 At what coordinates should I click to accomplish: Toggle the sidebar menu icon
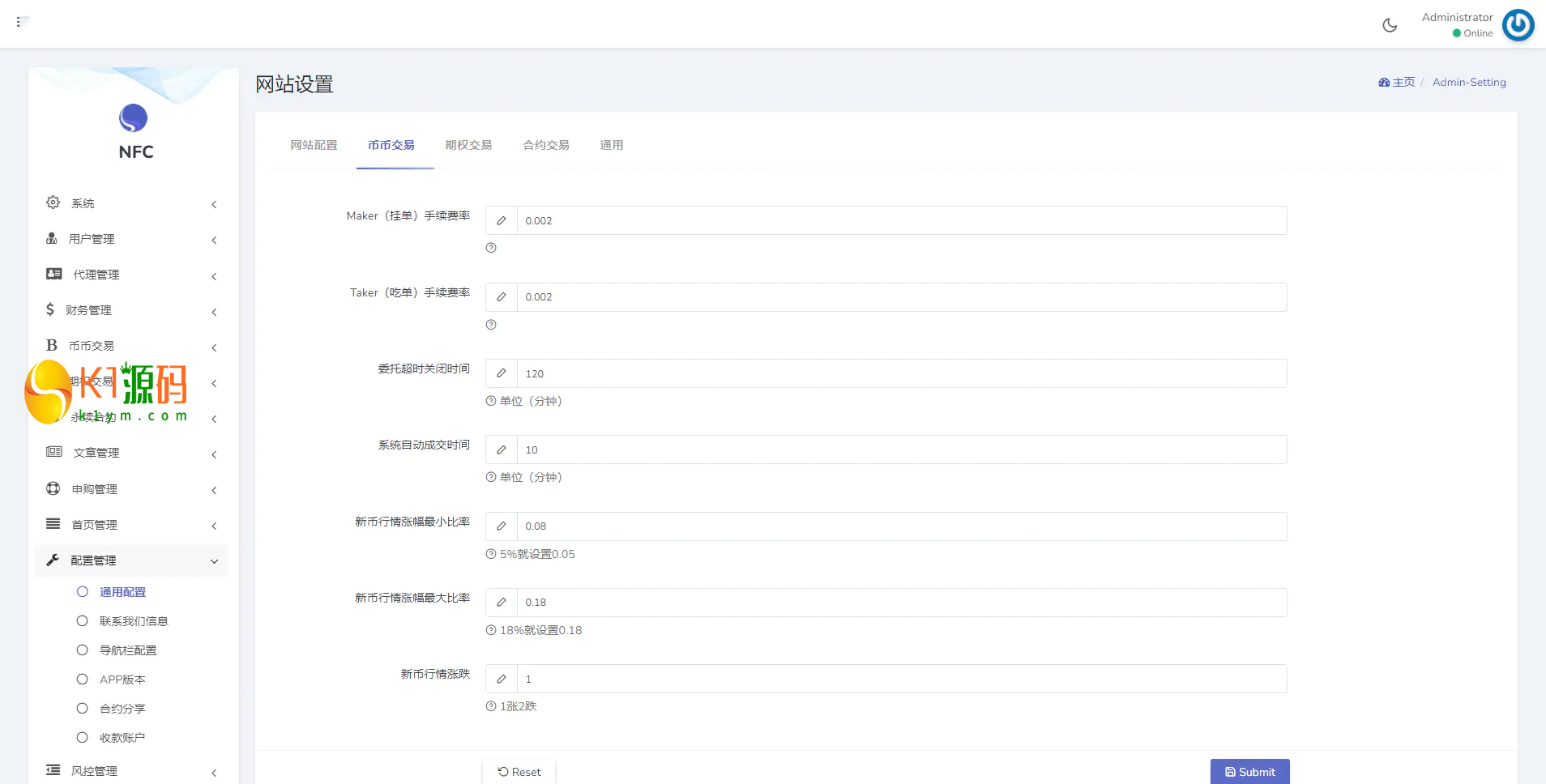(x=22, y=22)
